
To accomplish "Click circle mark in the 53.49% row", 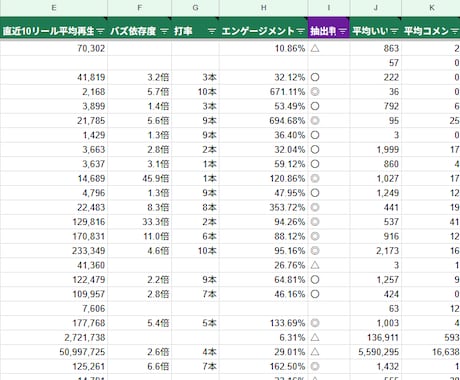I will coord(315,106).
